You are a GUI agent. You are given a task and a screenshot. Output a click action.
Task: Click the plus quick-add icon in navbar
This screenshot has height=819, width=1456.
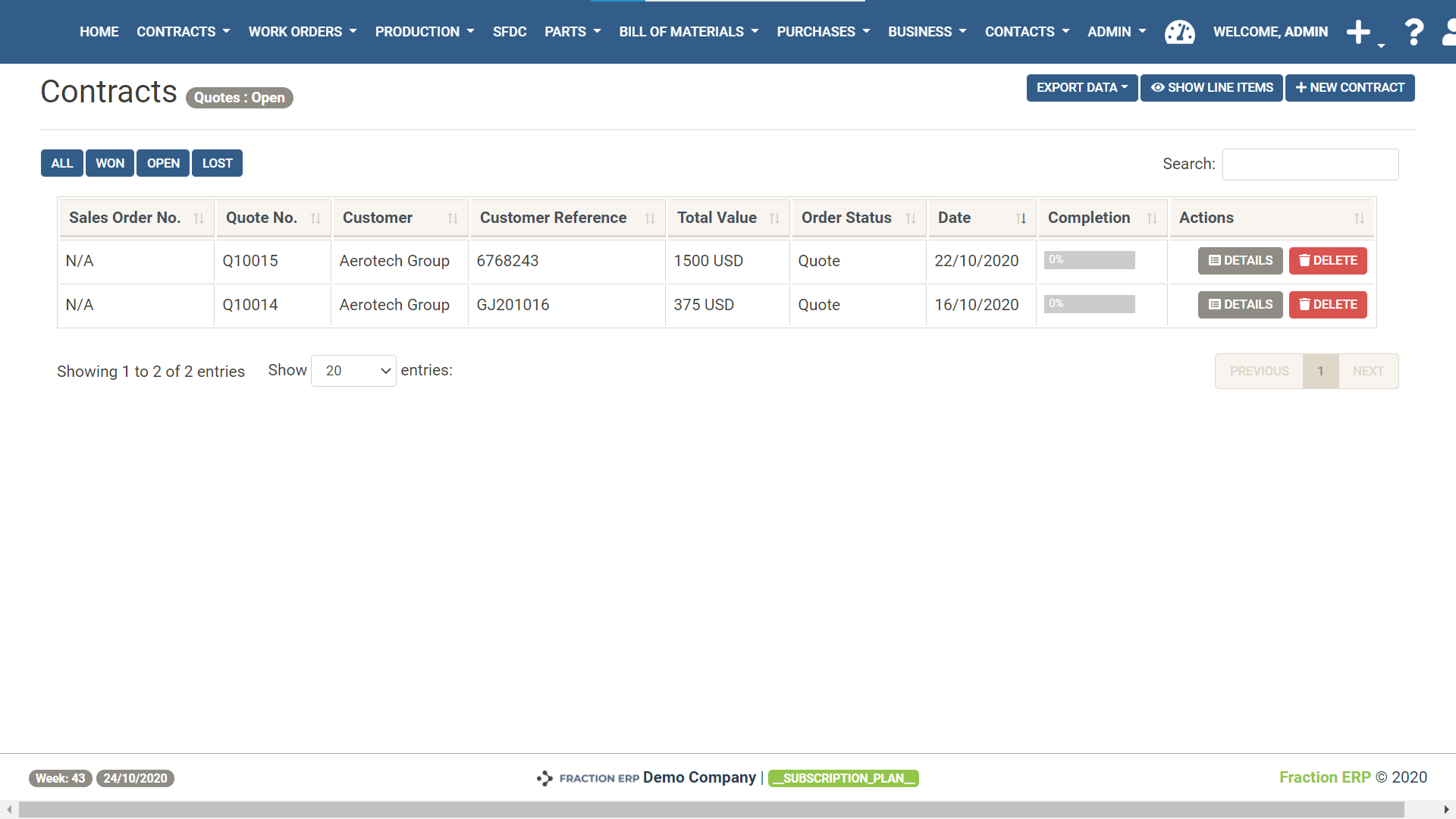(1358, 32)
